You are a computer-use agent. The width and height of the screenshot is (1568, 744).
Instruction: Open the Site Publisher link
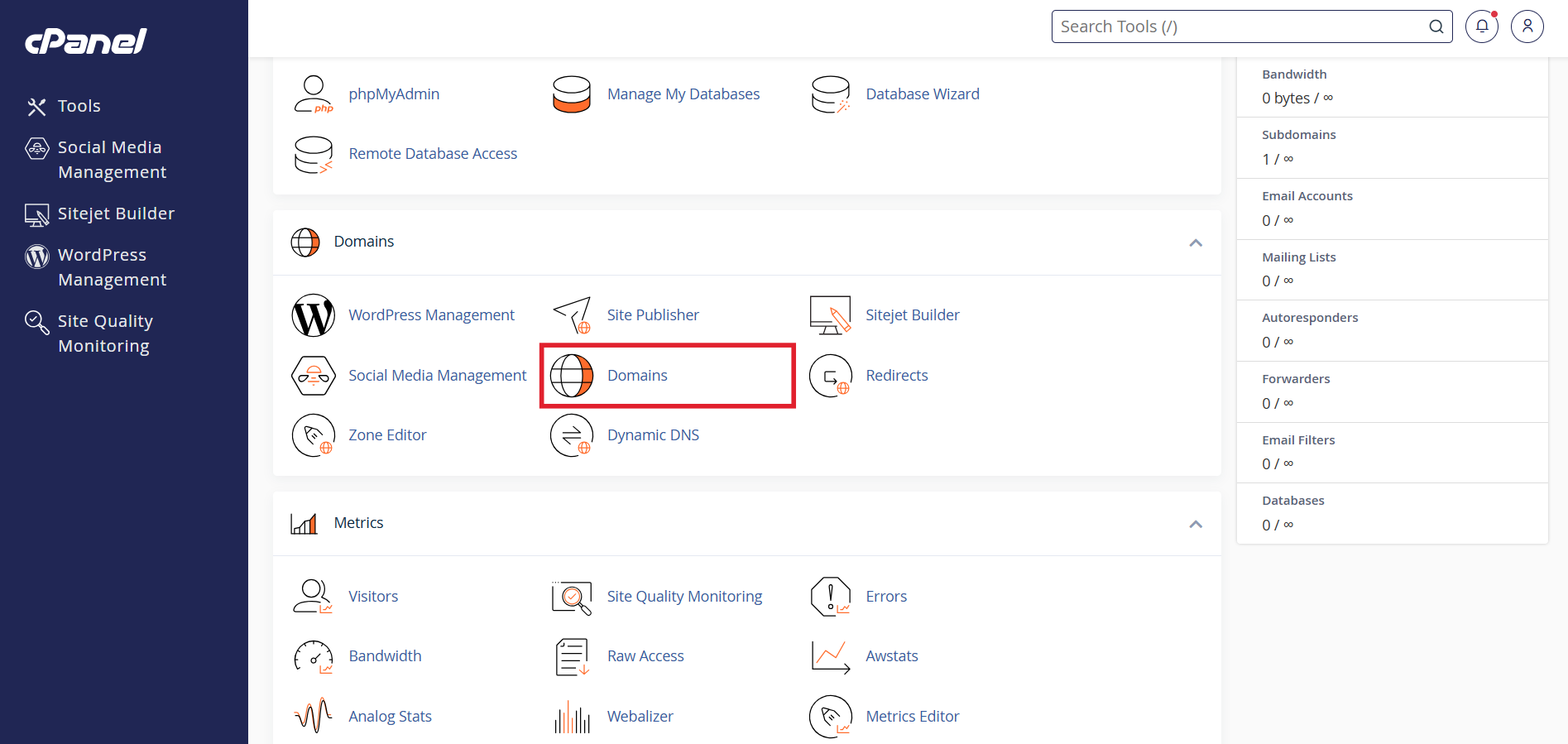click(653, 315)
